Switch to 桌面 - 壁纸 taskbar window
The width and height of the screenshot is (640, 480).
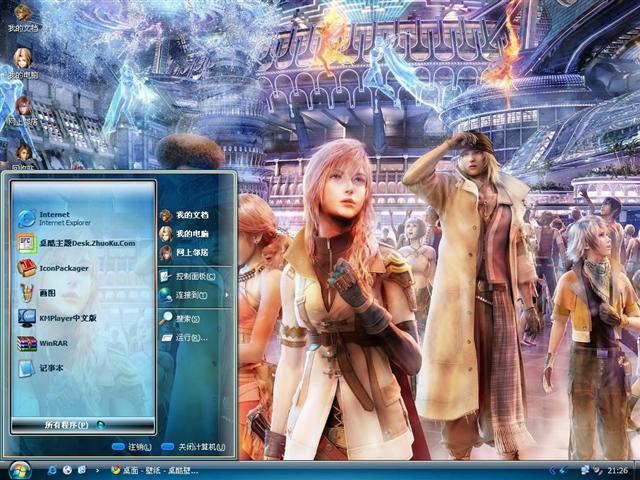155,471
